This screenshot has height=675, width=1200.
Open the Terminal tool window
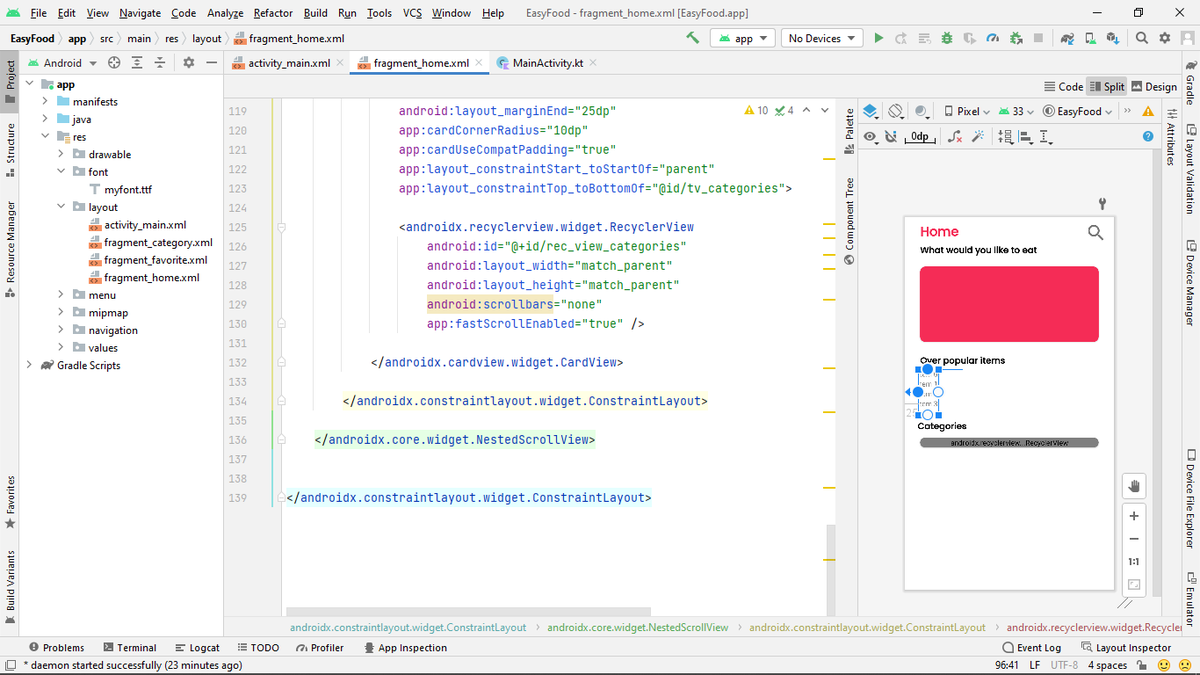tap(129, 647)
